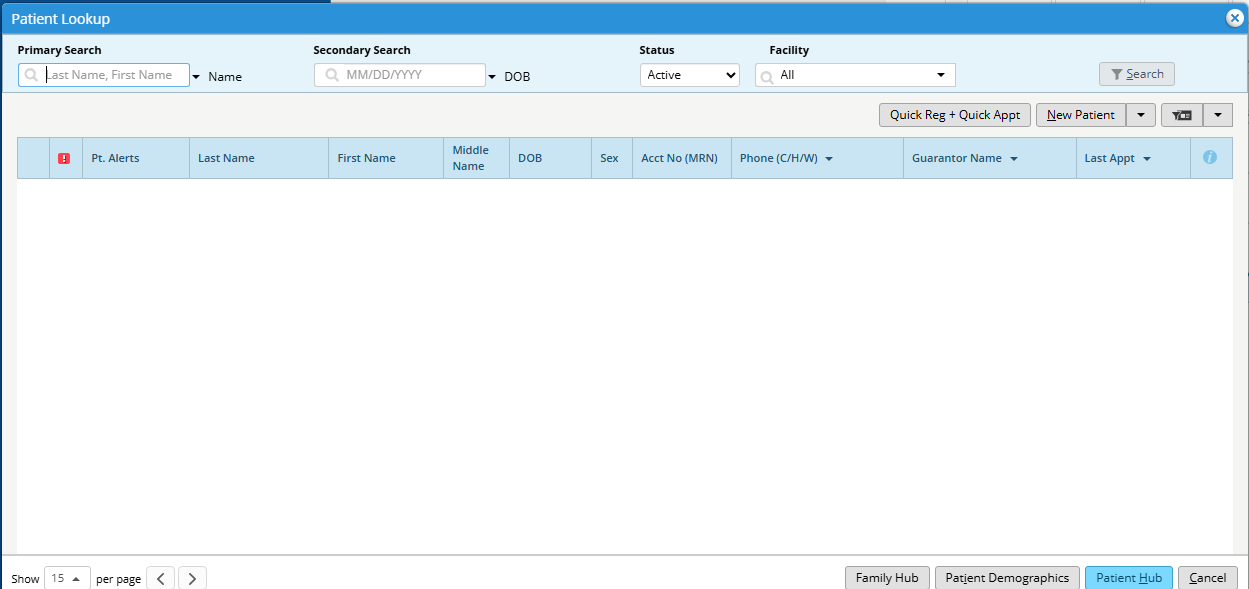Viewport: 1249px width, 589px height.
Task: Click the magnifier icon in Primary Search field
Action: click(x=31, y=75)
